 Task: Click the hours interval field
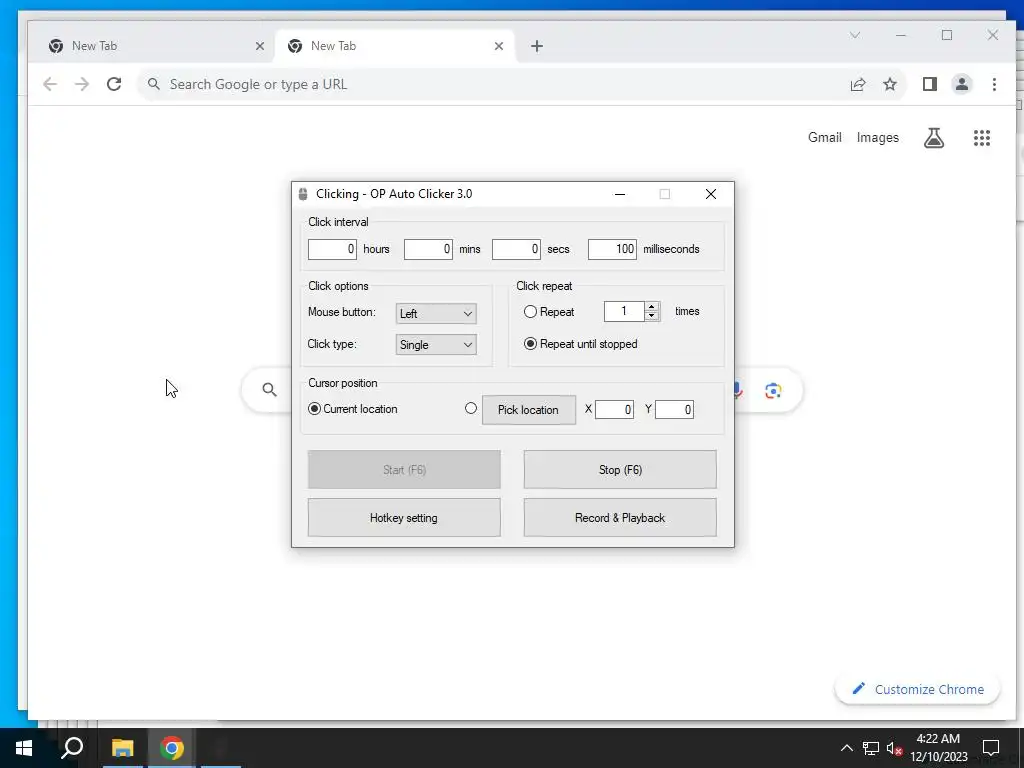[332, 249]
